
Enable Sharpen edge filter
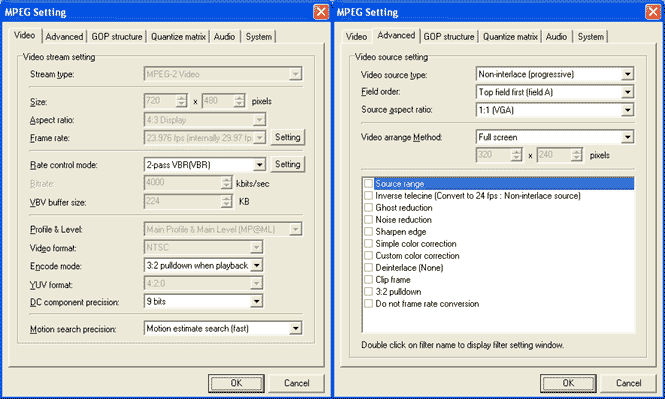pyautogui.click(x=368, y=232)
